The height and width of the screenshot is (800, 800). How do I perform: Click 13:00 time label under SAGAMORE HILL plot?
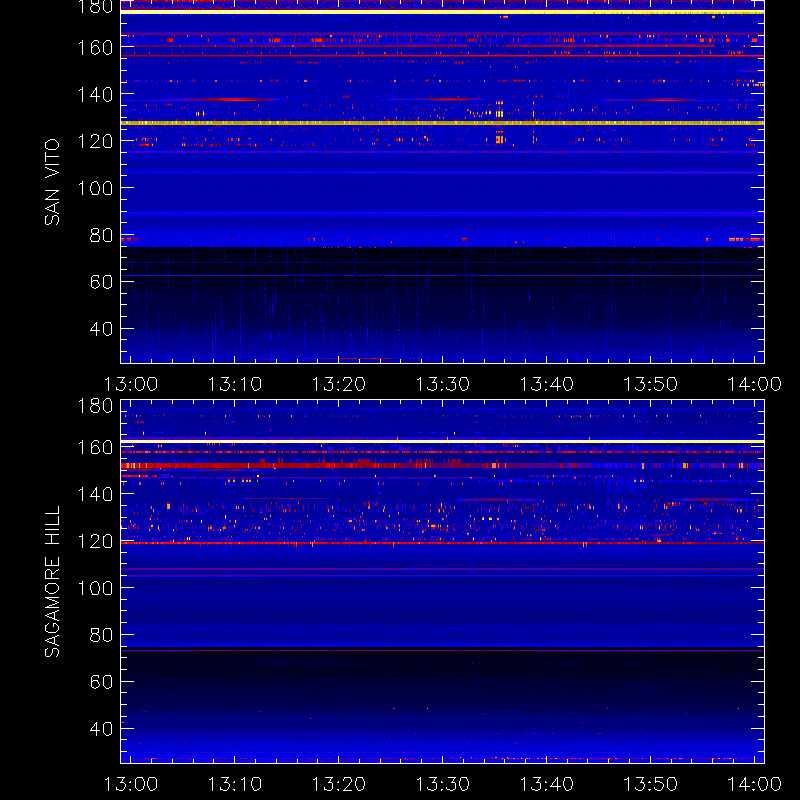click(131, 784)
